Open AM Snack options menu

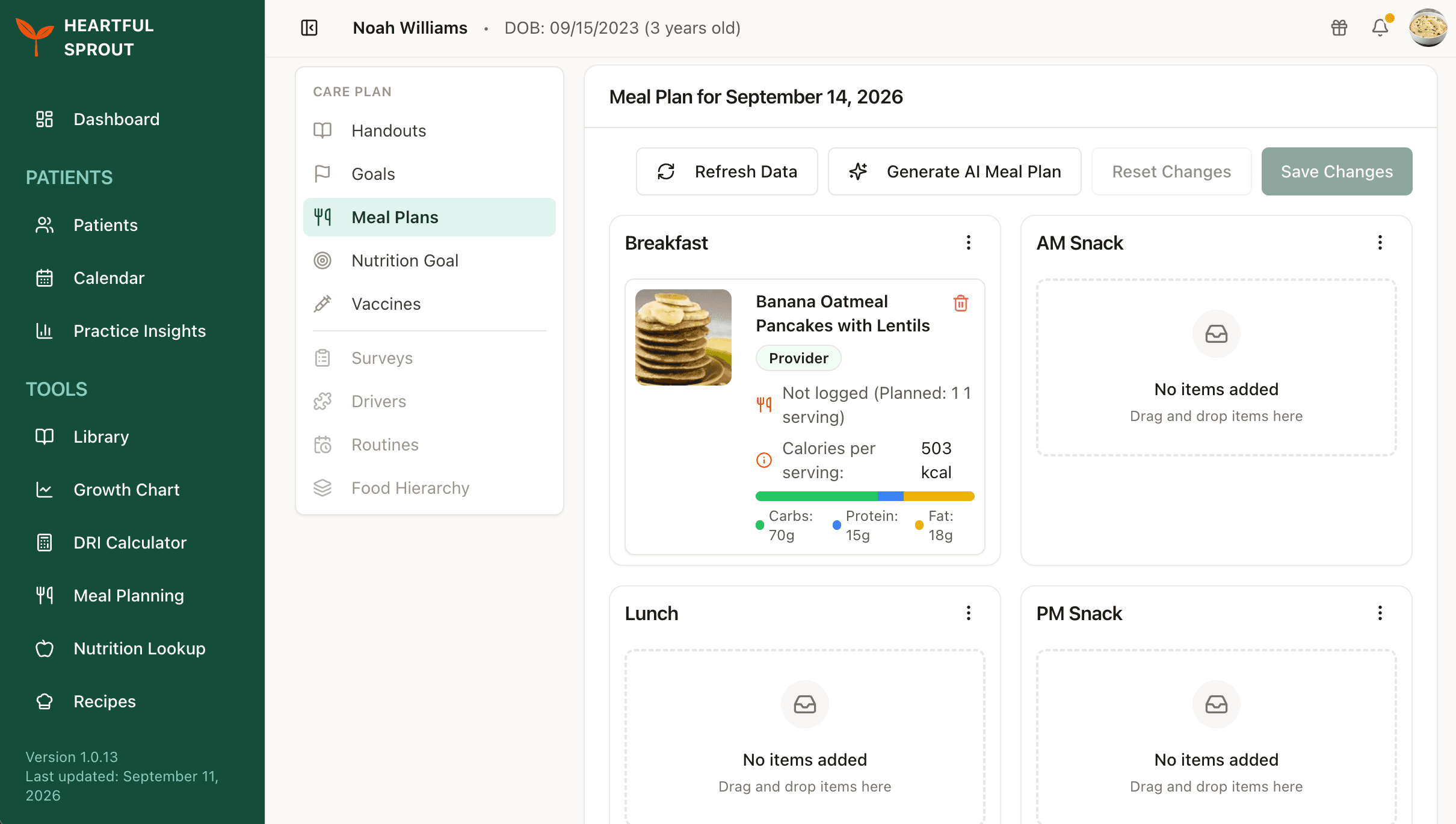tap(1380, 242)
